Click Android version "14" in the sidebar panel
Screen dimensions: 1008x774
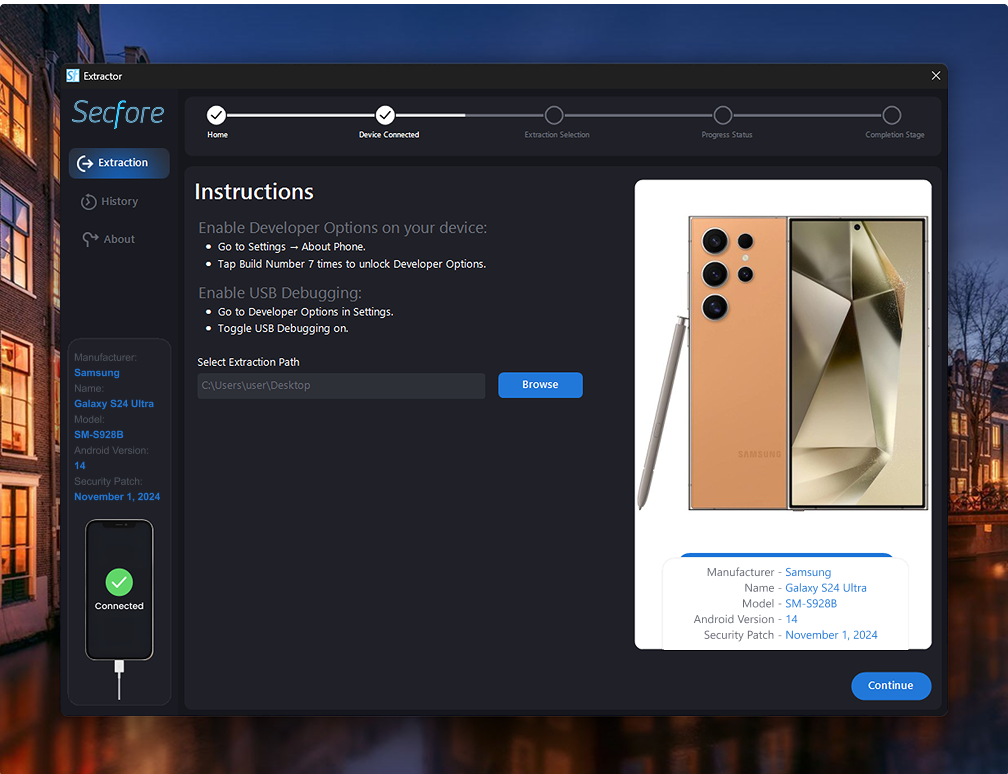[80, 465]
